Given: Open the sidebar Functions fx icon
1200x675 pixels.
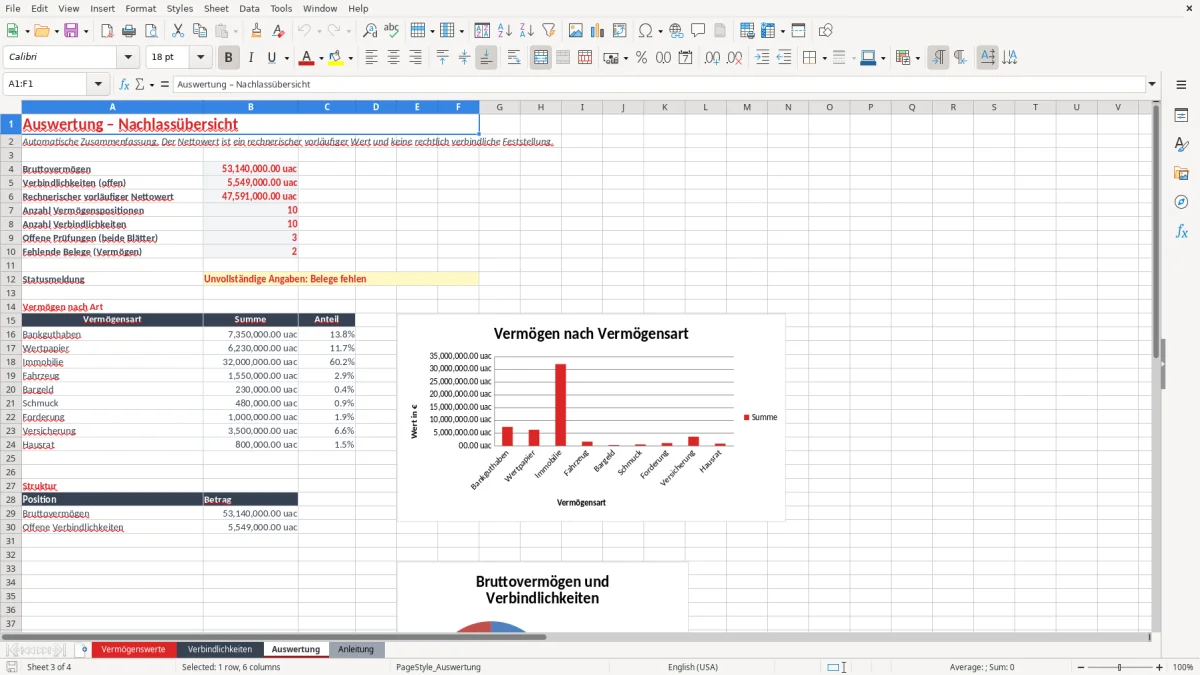Looking at the screenshot, I should (1181, 231).
